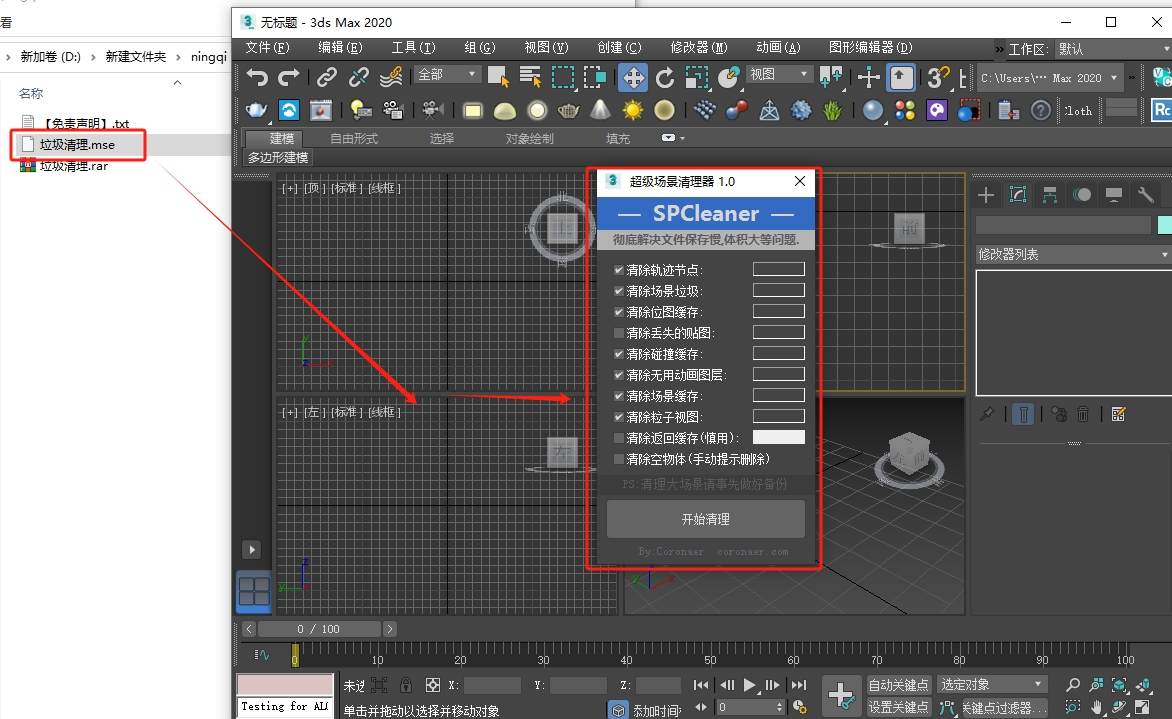The height and width of the screenshot is (719, 1172).
Task: Expand the toolbar overflow chevron near 工作区
Action: 999,49
